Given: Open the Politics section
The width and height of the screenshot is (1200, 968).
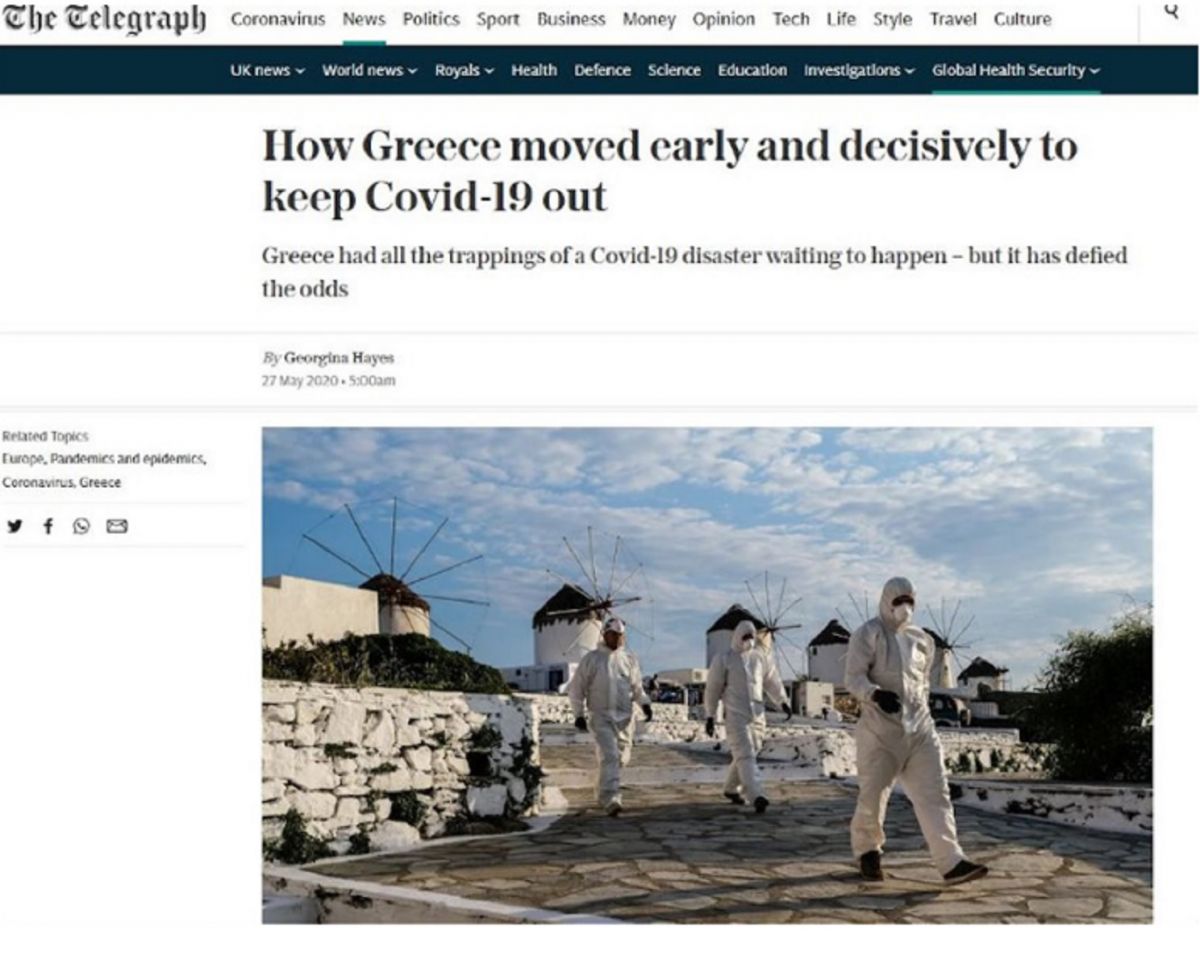Looking at the screenshot, I should click(431, 19).
